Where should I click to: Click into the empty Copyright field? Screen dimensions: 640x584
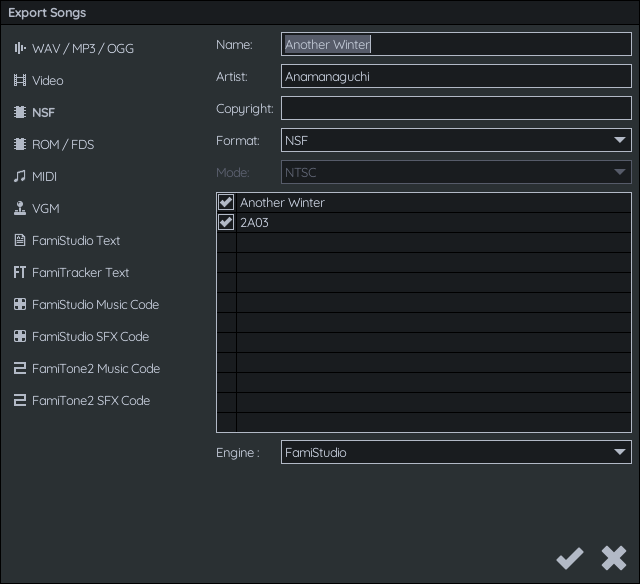tap(456, 108)
